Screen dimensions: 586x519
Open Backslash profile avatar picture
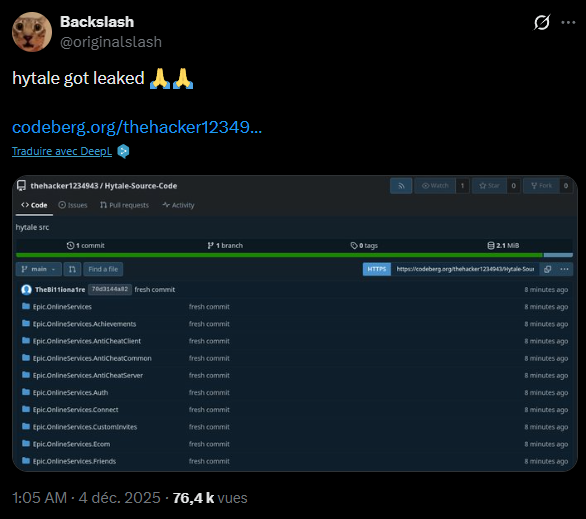(32, 32)
